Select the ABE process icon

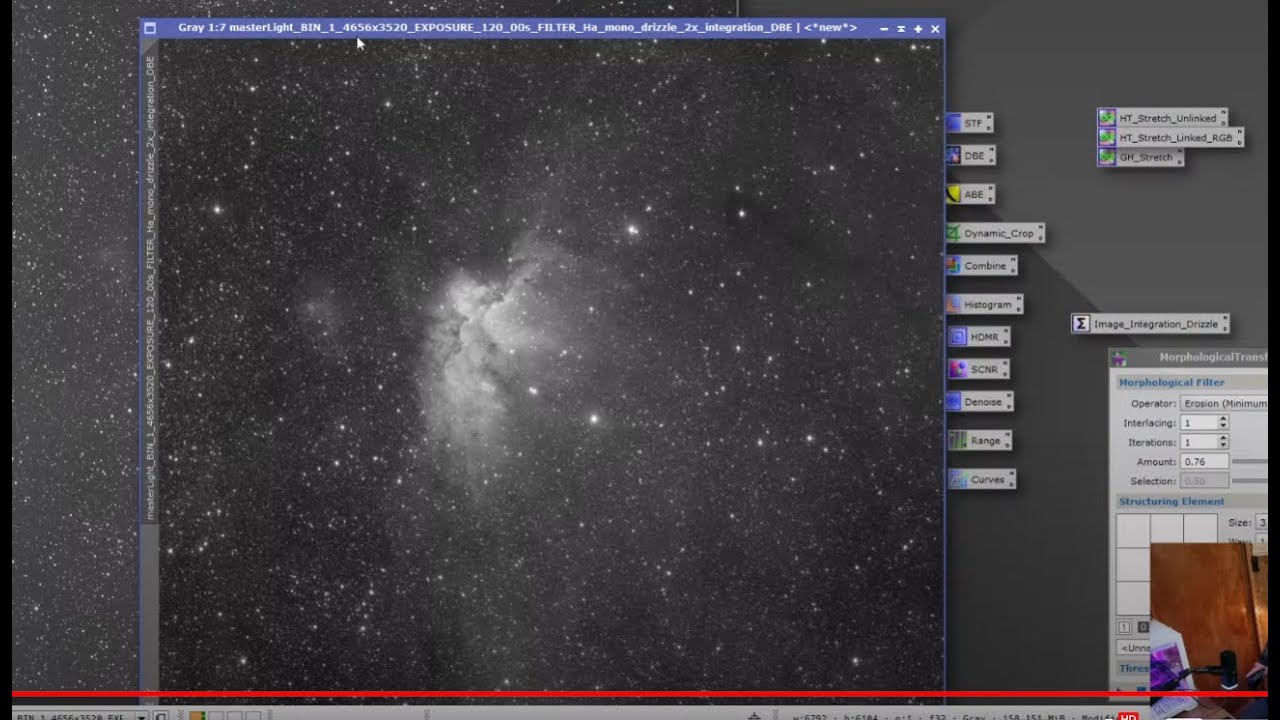pos(970,194)
